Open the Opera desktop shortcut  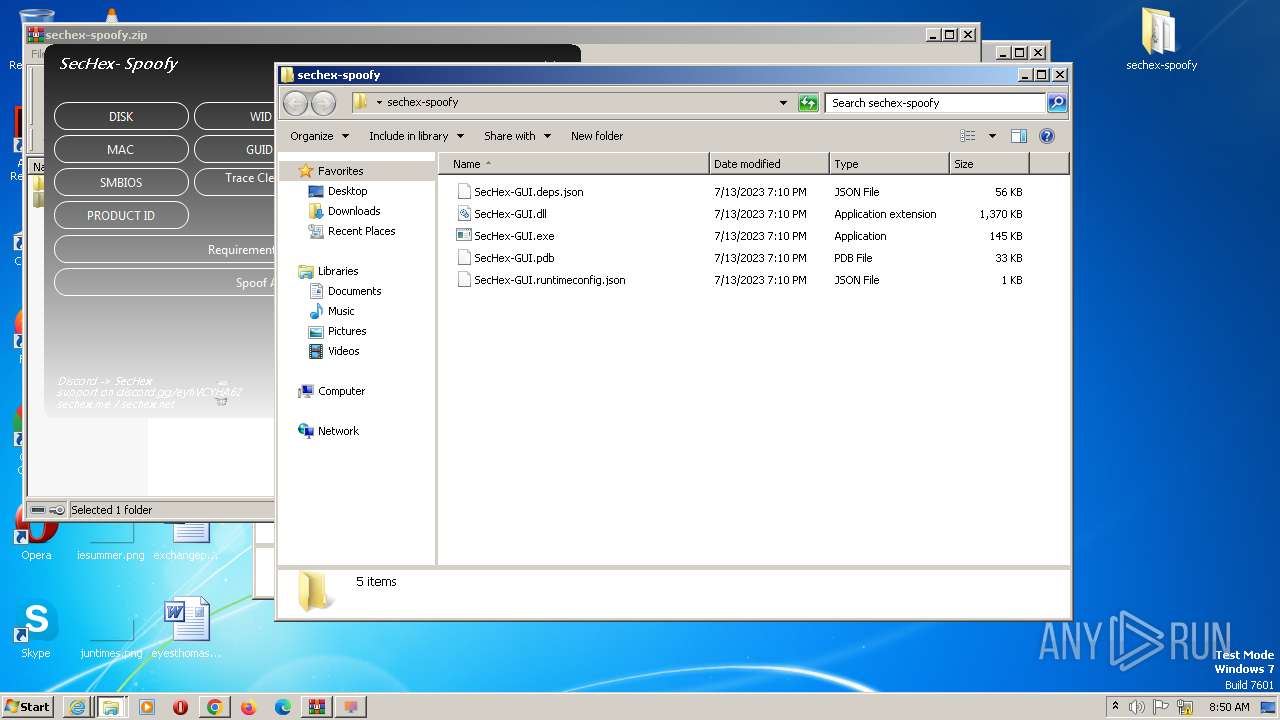point(36,533)
